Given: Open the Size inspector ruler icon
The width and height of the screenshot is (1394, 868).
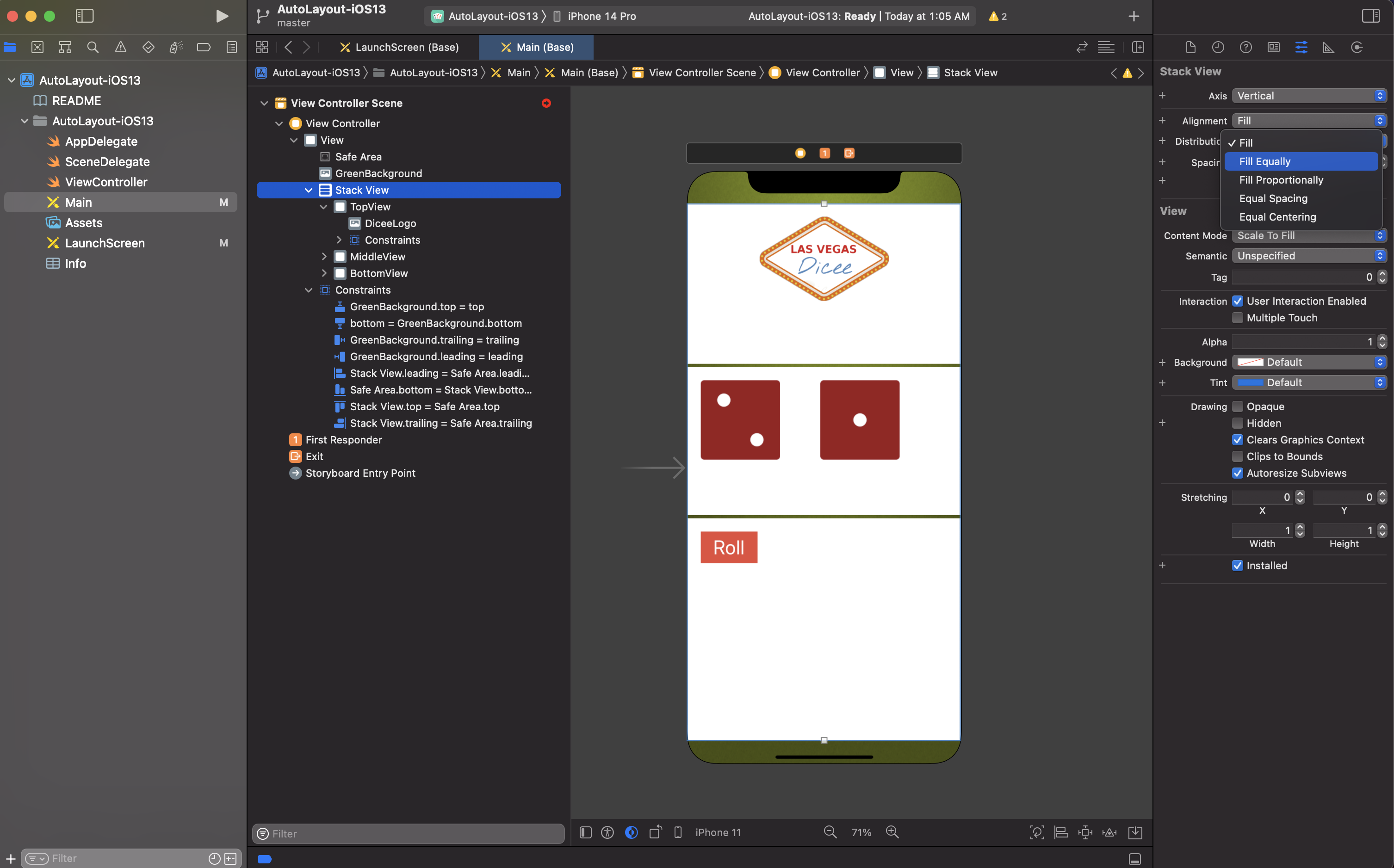Looking at the screenshot, I should click(1328, 48).
